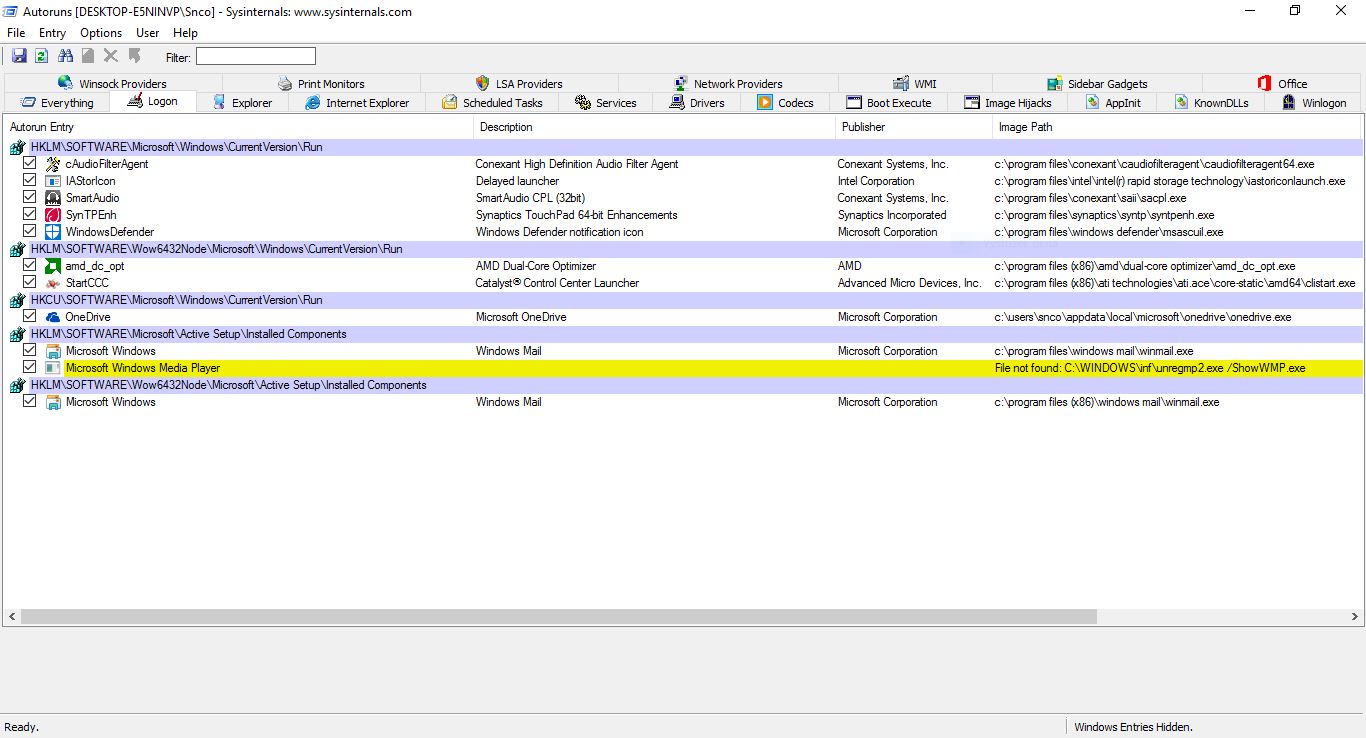Uncheck the WindowsDefender entry
1366x738 pixels.
(x=30, y=231)
